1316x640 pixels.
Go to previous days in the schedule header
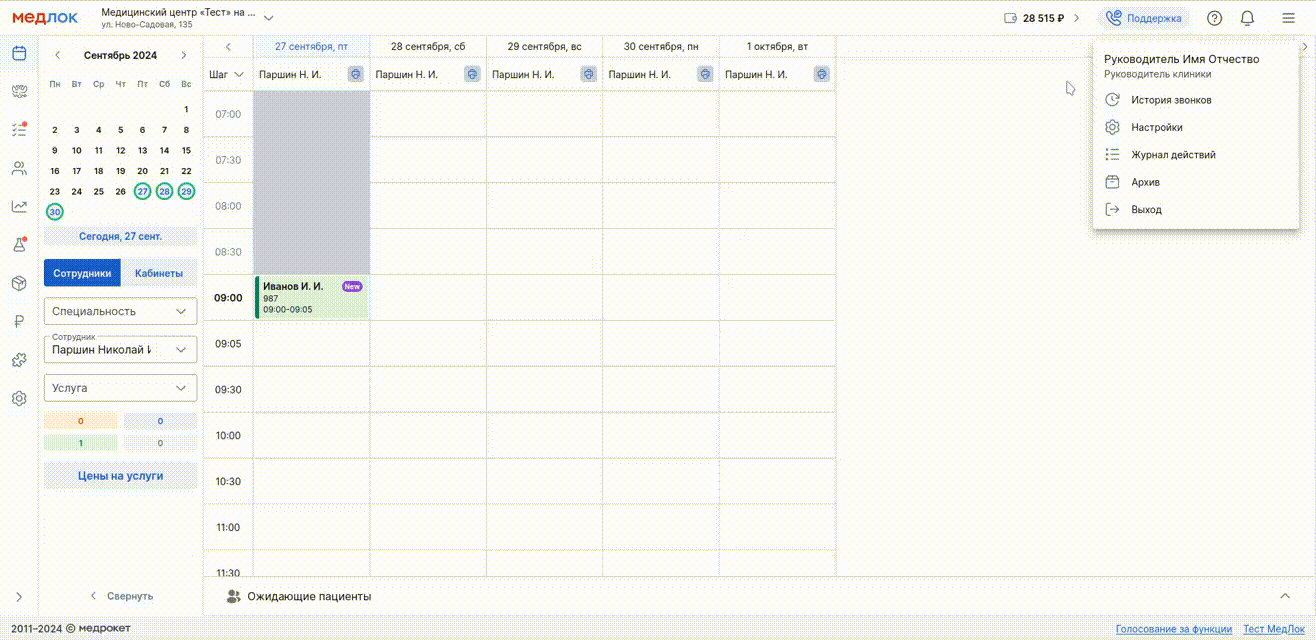click(x=228, y=47)
